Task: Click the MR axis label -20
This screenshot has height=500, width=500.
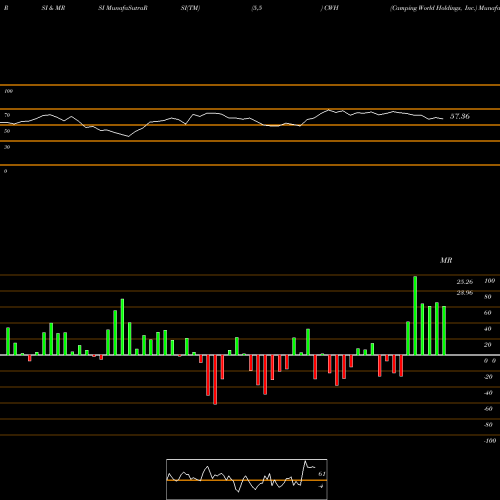Action: coord(488,377)
